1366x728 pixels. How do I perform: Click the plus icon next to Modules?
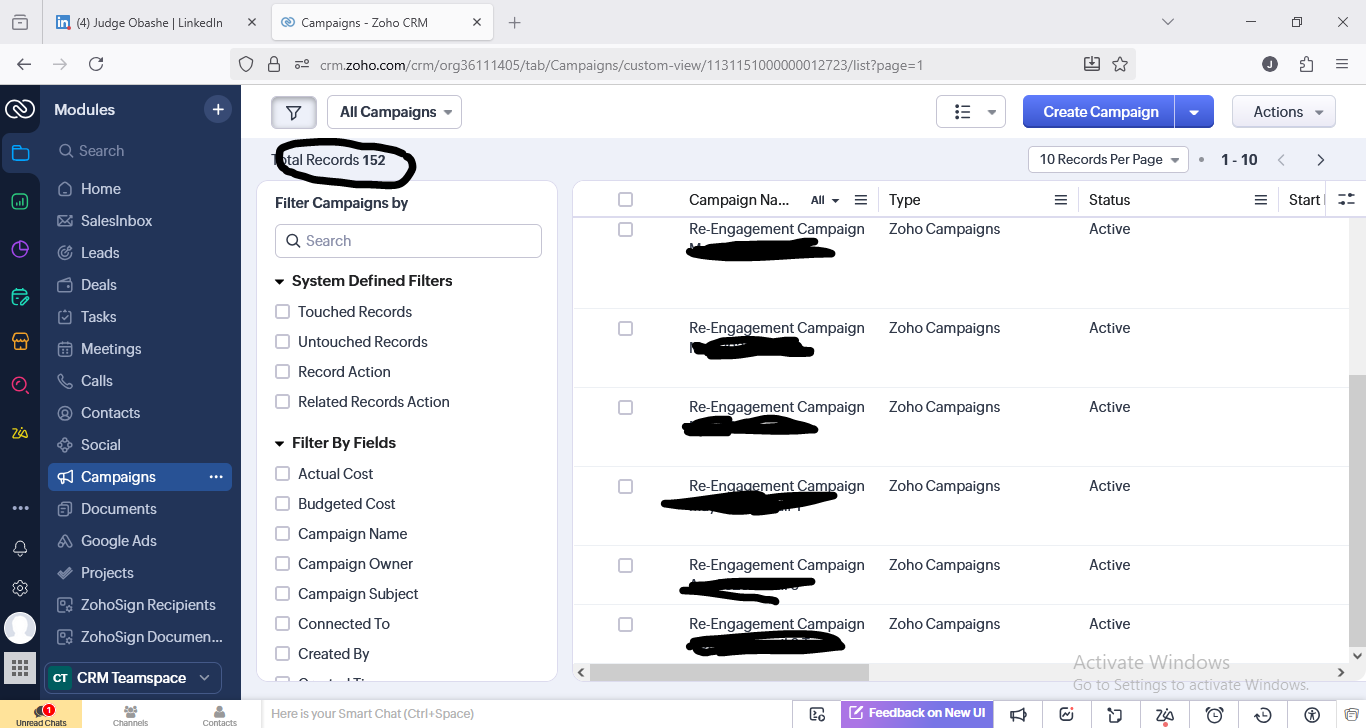(218, 109)
